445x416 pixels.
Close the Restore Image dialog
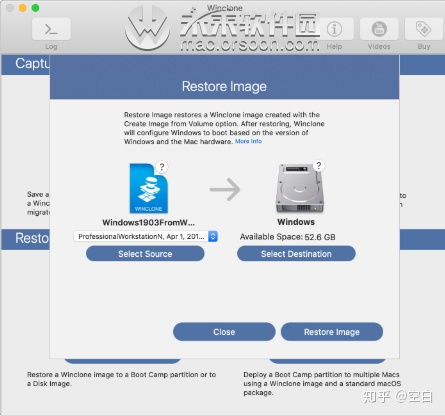click(224, 332)
